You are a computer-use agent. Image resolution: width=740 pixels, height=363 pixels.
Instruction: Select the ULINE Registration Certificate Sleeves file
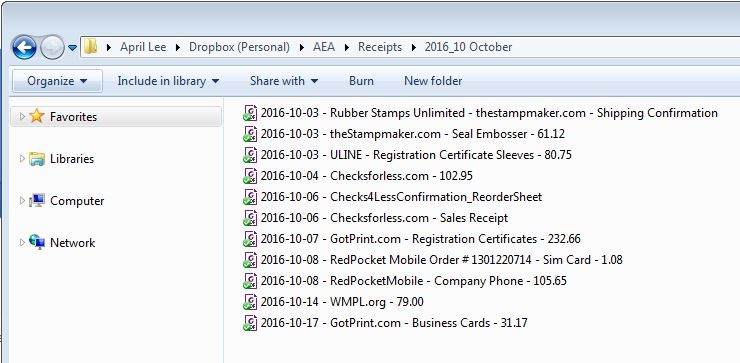(407, 155)
